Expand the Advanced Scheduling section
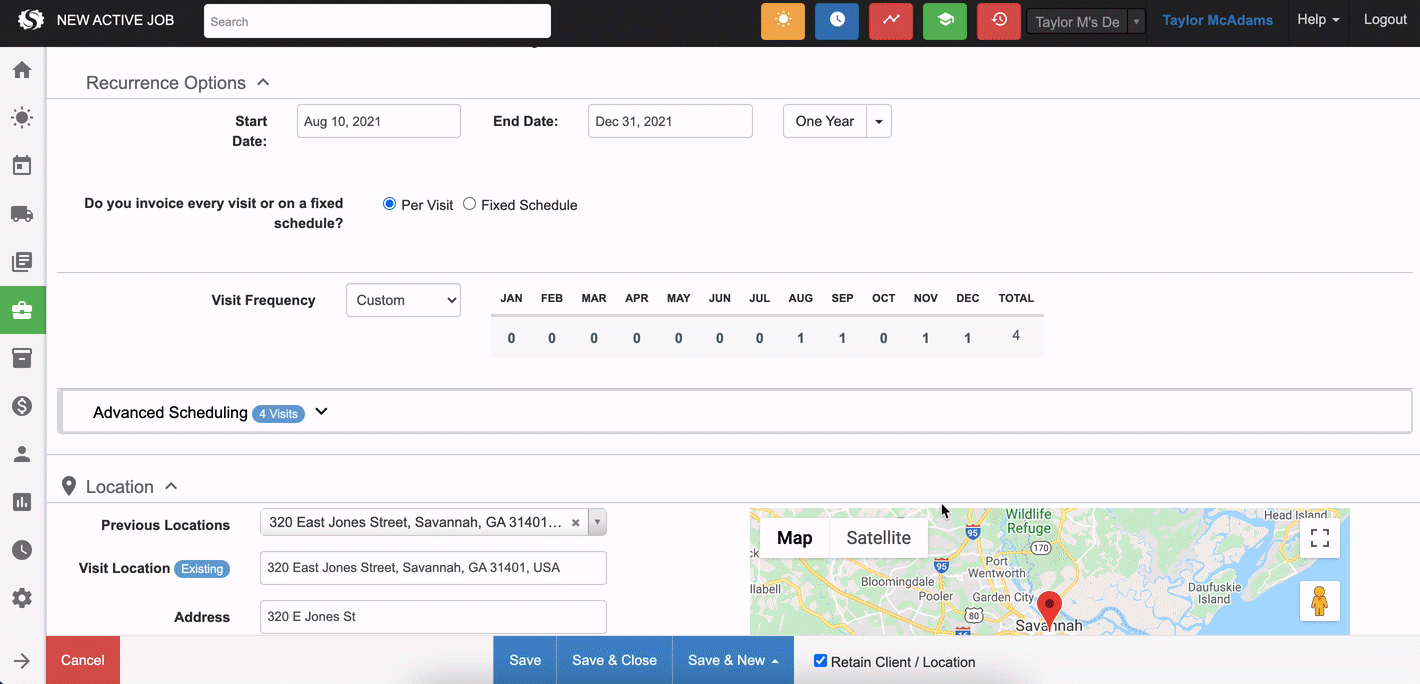Viewport: 1420px width, 684px height. tap(321, 412)
